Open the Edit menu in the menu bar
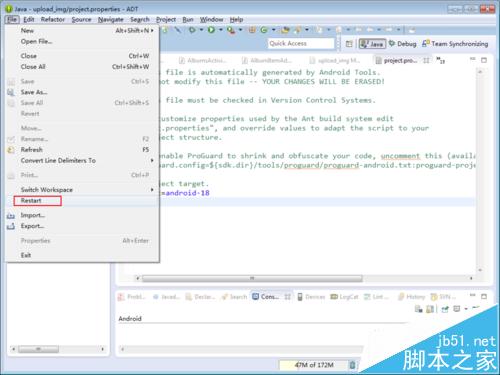Image resolution: width=500 pixels, height=375 pixels. [29, 19]
